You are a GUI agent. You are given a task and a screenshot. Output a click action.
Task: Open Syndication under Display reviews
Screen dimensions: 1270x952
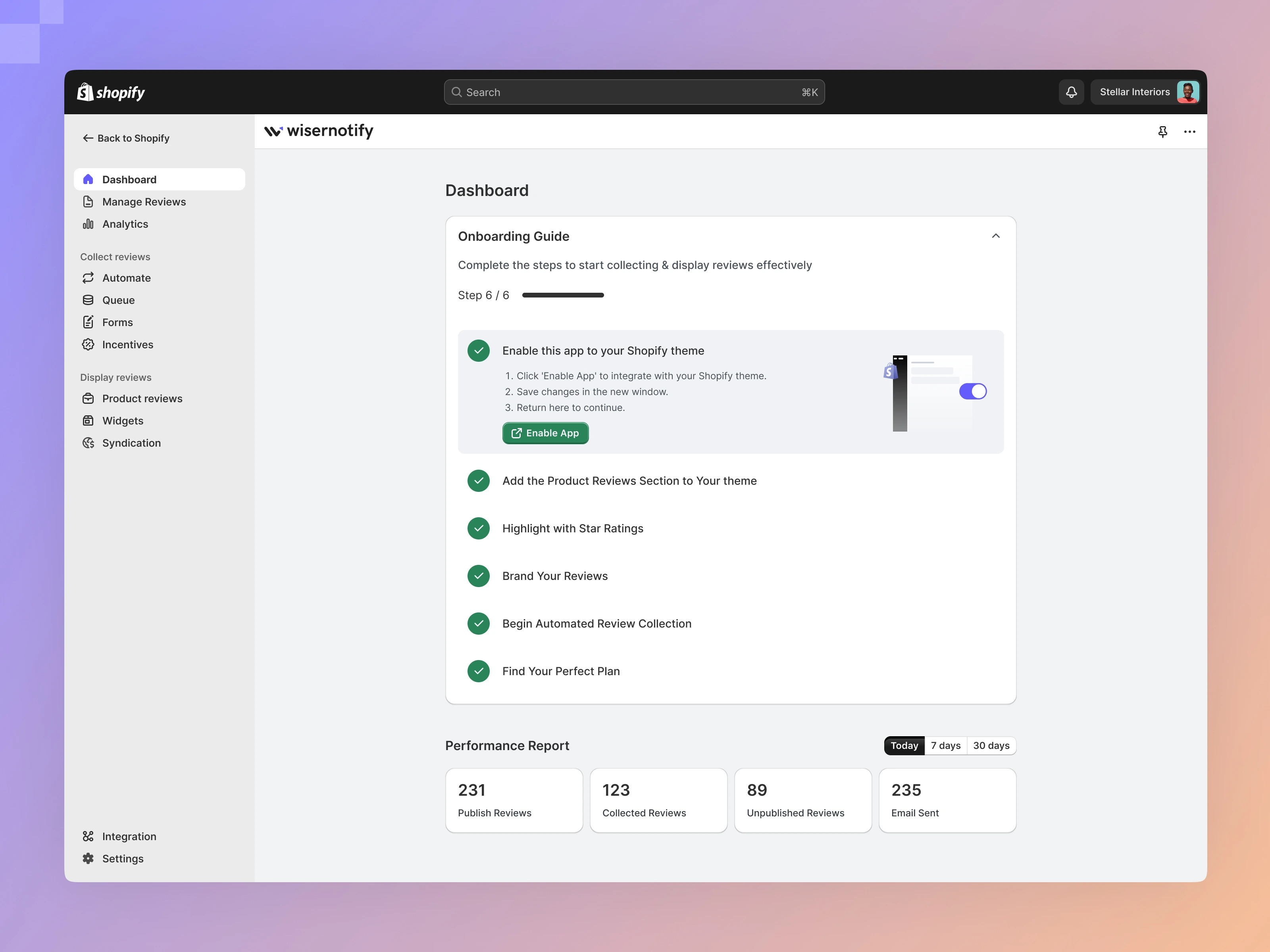click(160, 443)
